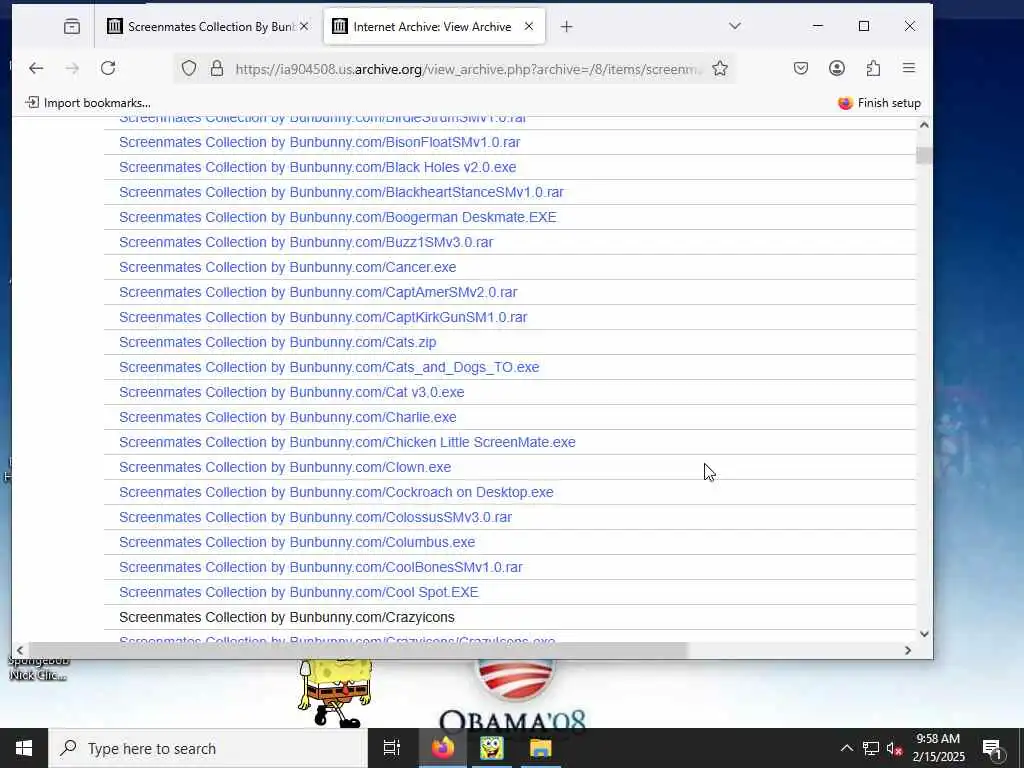Image resolution: width=1024 pixels, height=768 pixels.
Task: Open the Extensions puzzle icon
Action: pyautogui.click(x=873, y=69)
